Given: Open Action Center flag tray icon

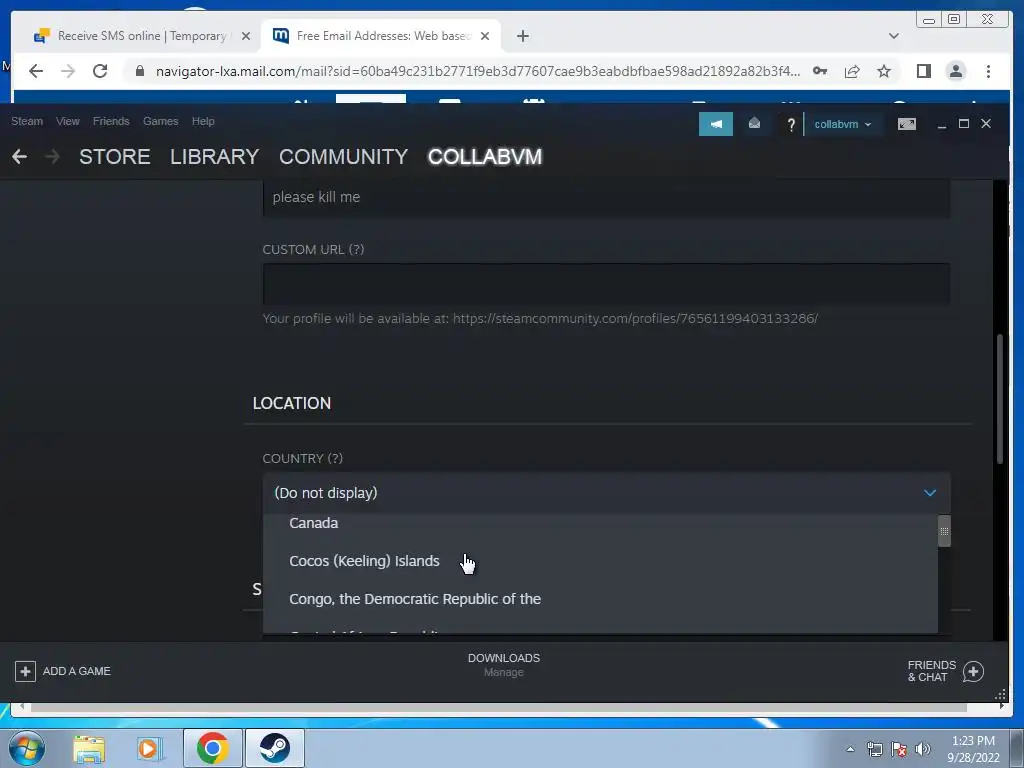Looking at the screenshot, I should pyautogui.click(x=899, y=749).
